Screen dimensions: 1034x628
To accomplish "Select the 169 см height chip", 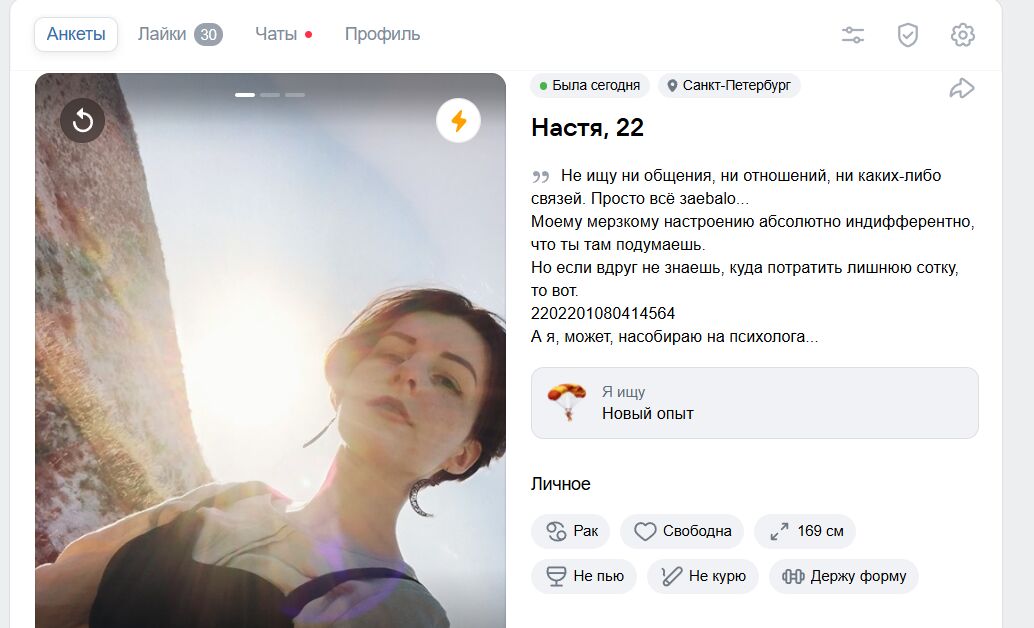I will (x=805, y=531).
